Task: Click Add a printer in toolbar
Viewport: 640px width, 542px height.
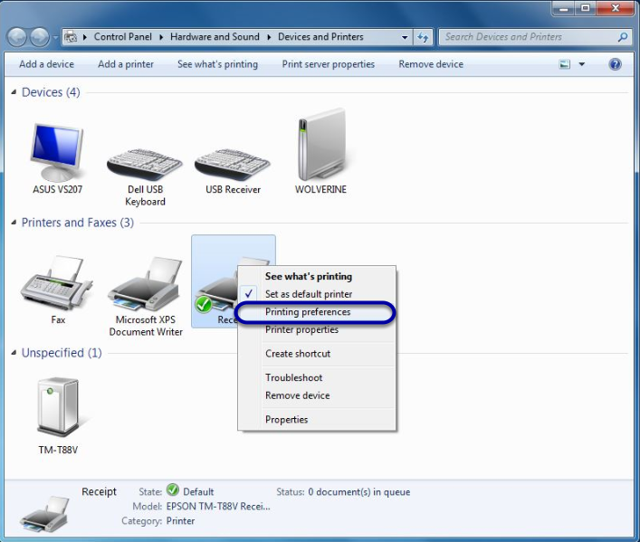Action: pyautogui.click(x=126, y=64)
